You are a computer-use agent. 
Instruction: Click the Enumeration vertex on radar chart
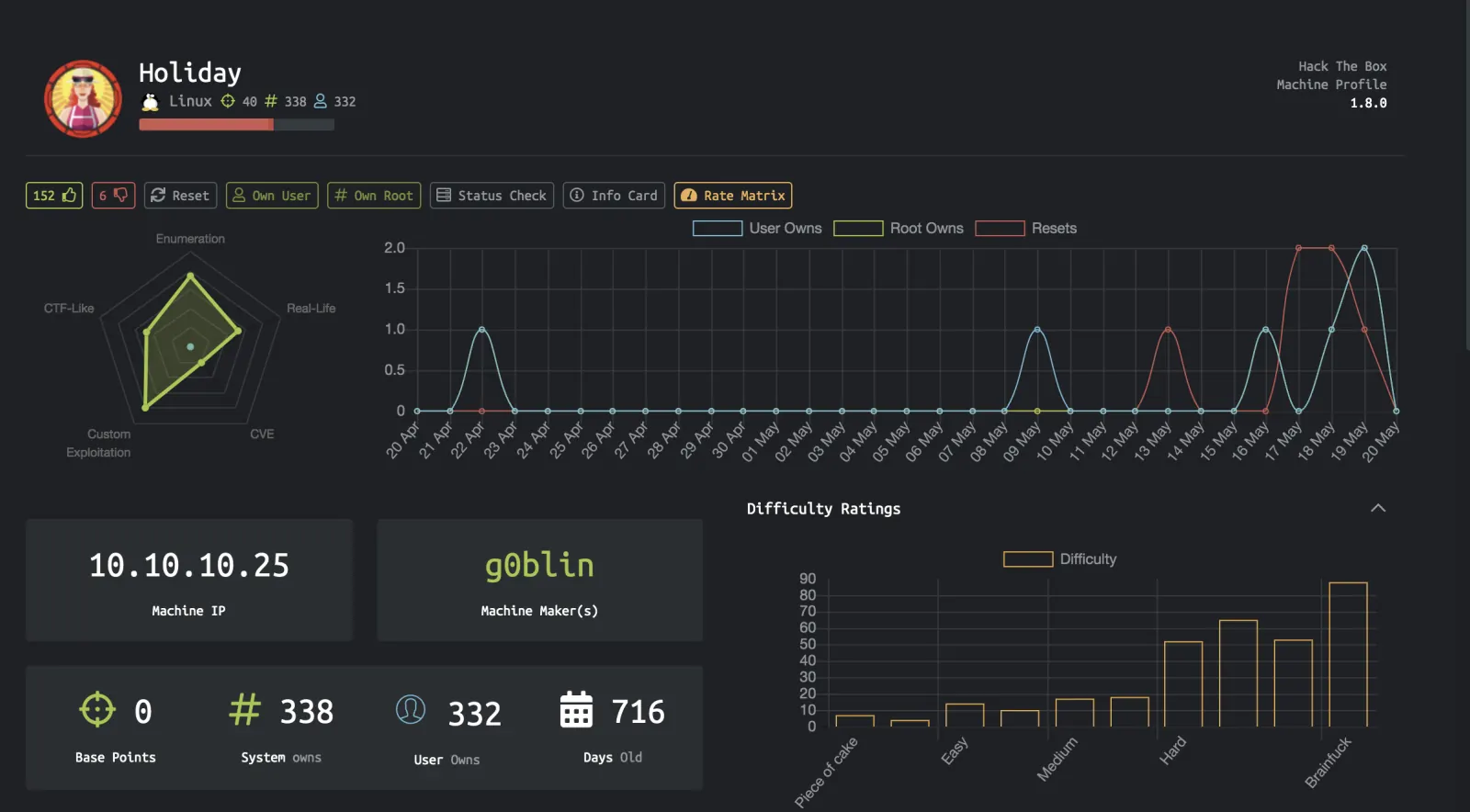tap(190, 276)
